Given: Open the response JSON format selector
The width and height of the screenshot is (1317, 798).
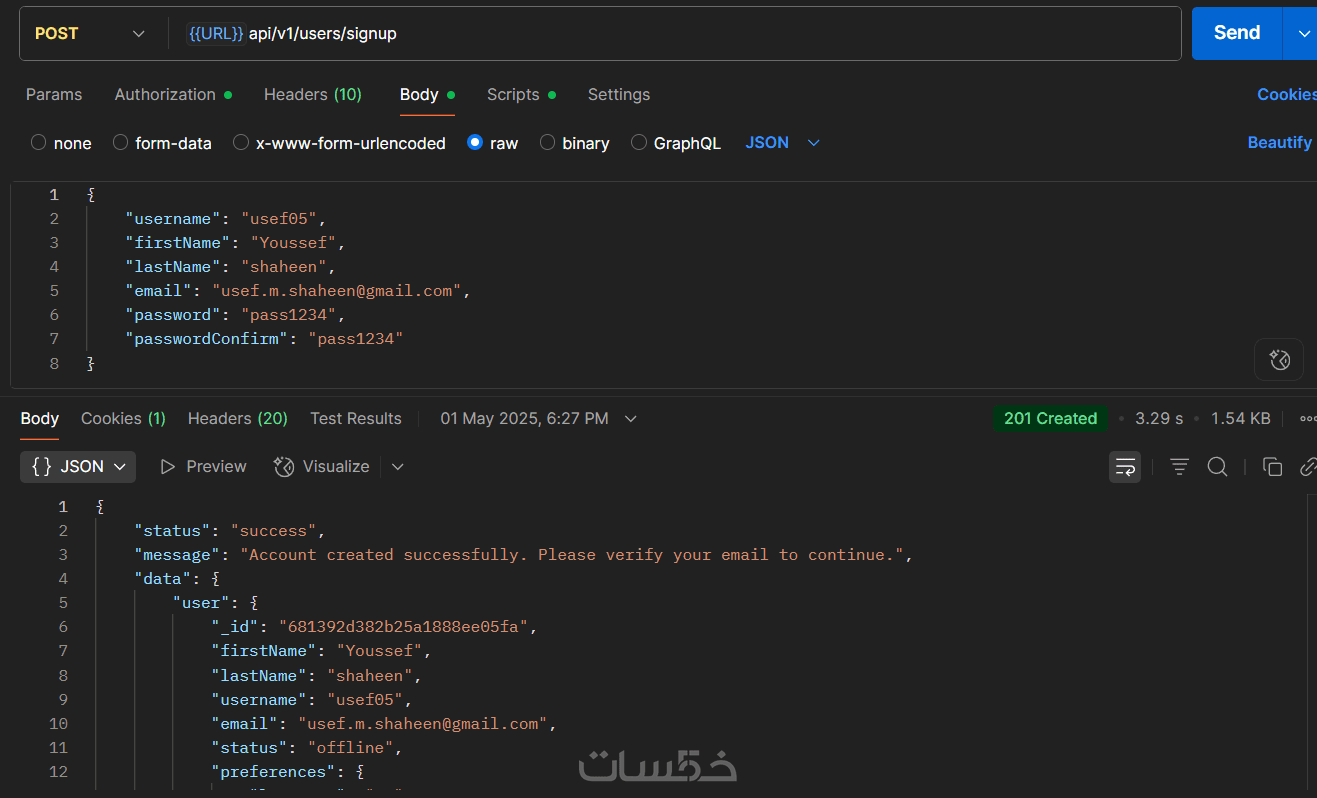Looking at the screenshot, I should pos(78,467).
